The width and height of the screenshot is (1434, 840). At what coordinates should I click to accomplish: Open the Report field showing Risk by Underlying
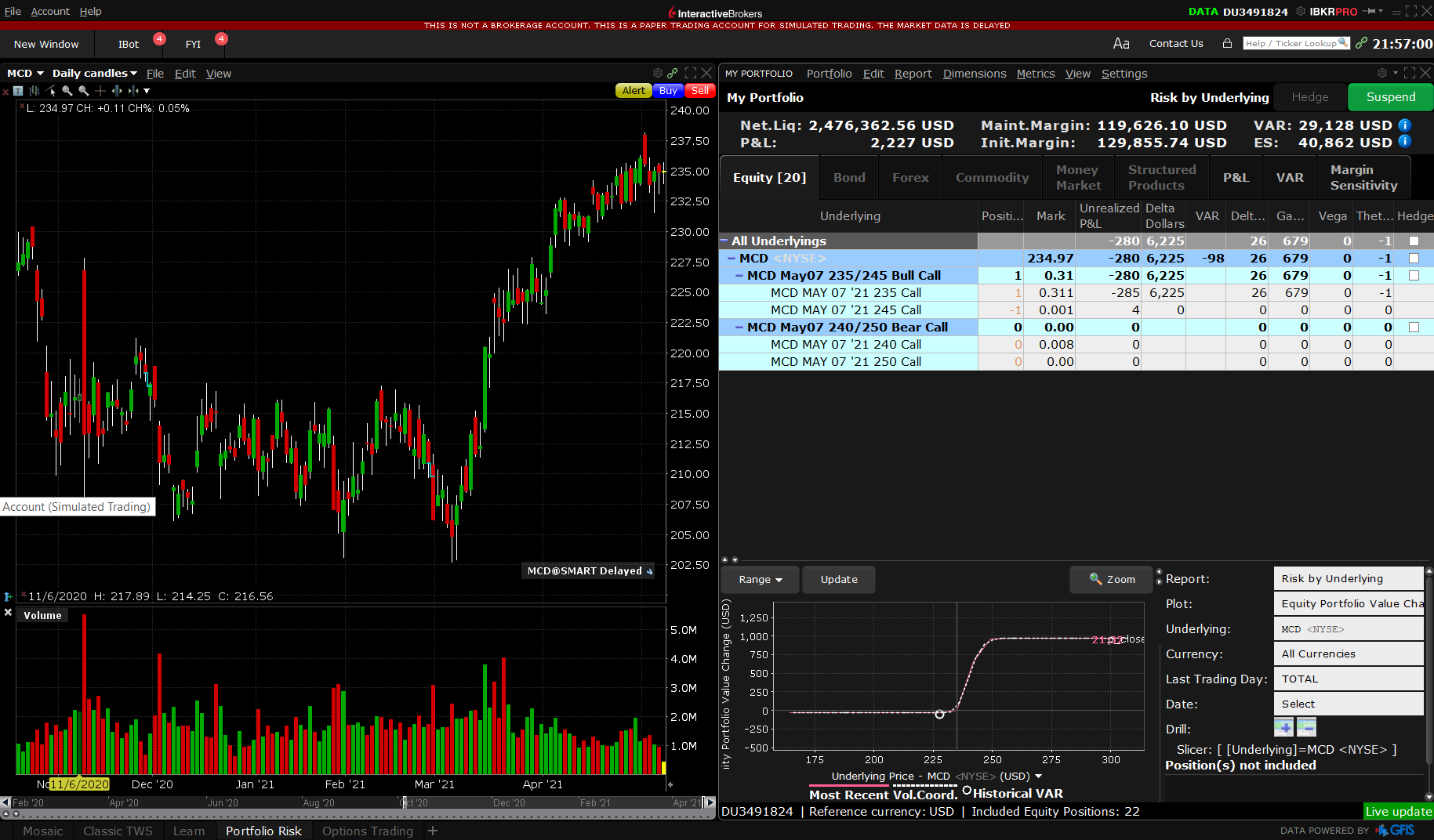[x=1349, y=578]
